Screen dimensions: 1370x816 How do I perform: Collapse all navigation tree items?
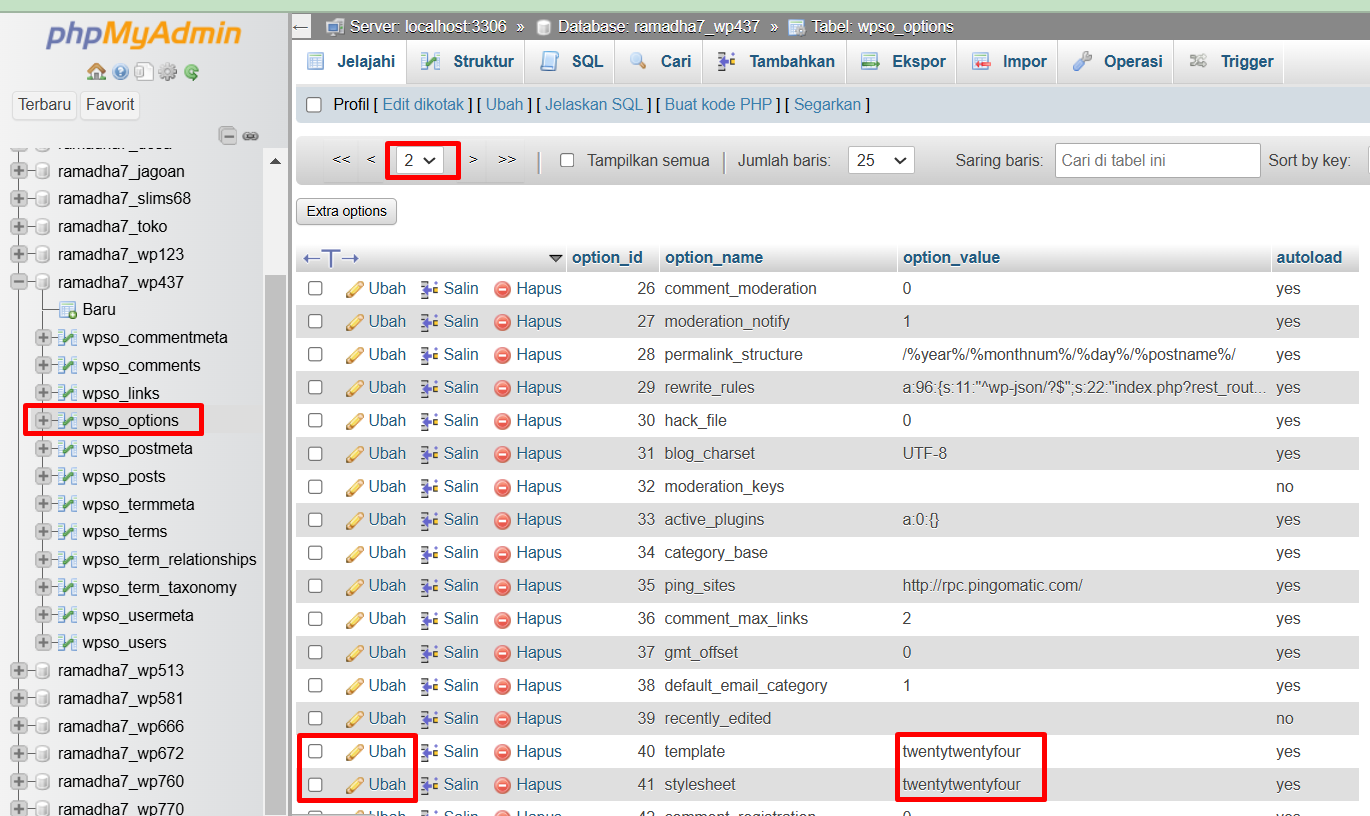[x=228, y=135]
